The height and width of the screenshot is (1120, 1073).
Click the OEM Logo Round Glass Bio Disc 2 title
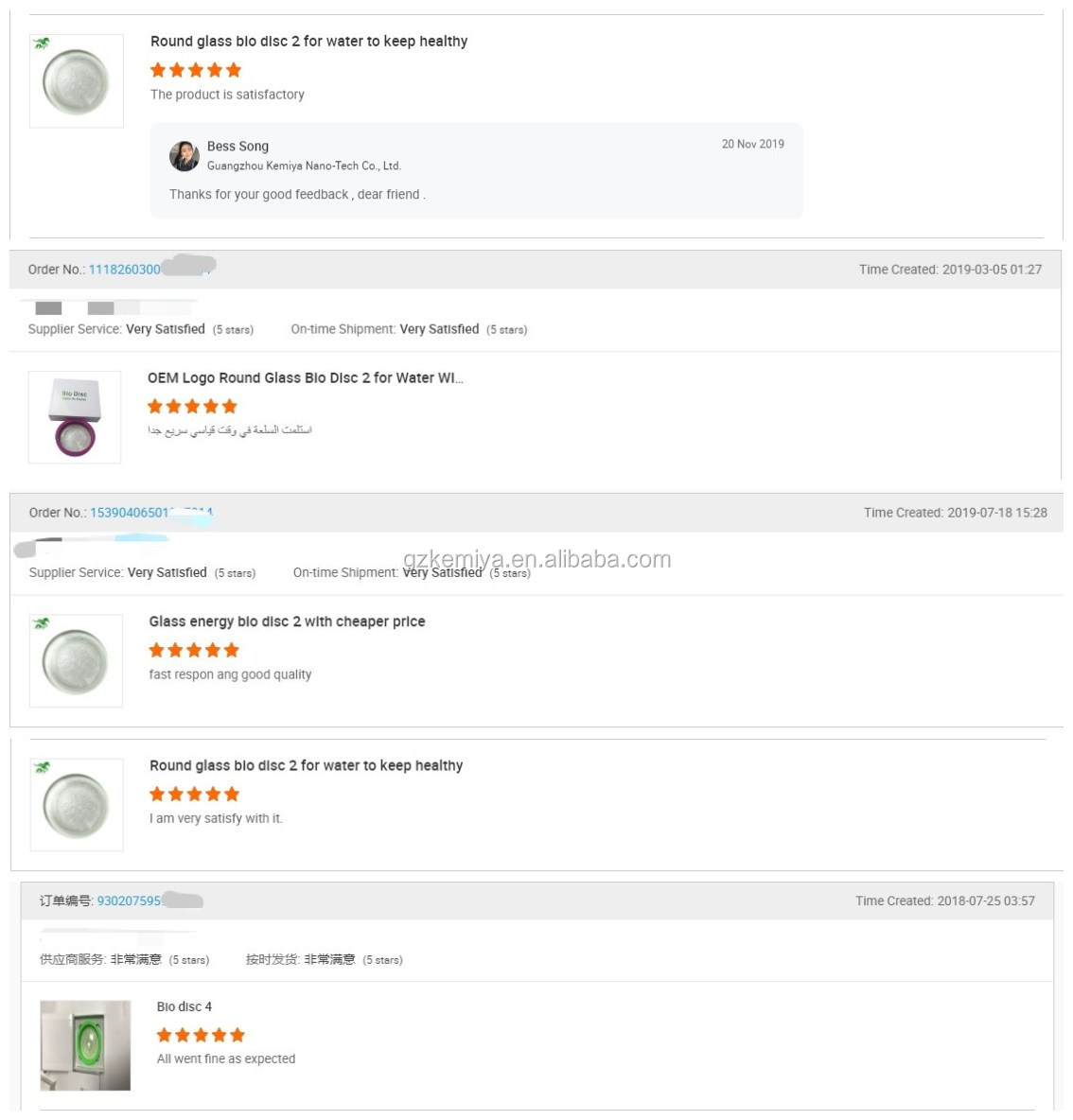coord(305,377)
